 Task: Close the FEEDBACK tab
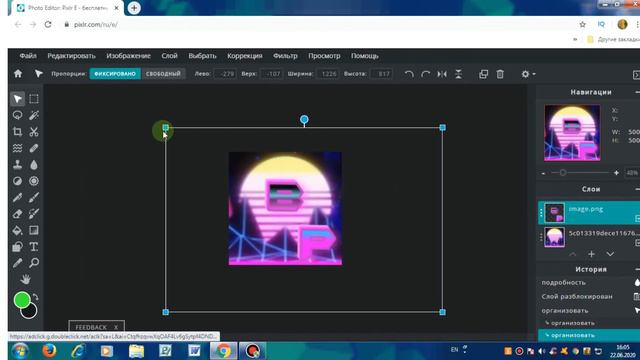tap(116, 327)
